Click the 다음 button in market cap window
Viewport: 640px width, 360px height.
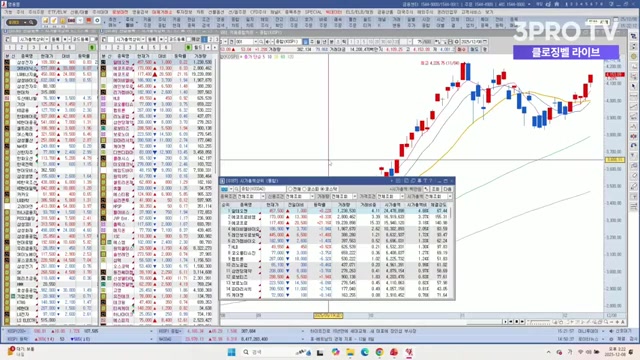click(447, 189)
